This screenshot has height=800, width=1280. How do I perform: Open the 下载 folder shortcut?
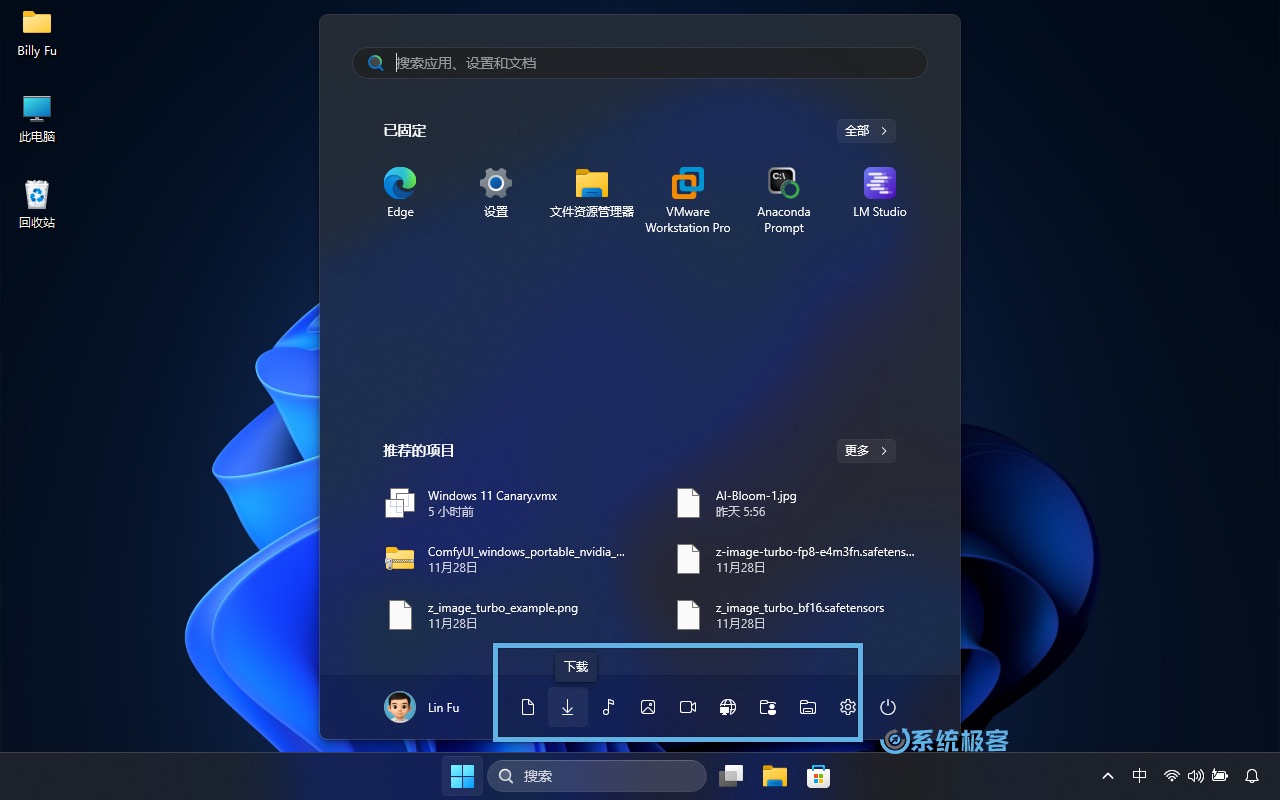tap(568, 707)
